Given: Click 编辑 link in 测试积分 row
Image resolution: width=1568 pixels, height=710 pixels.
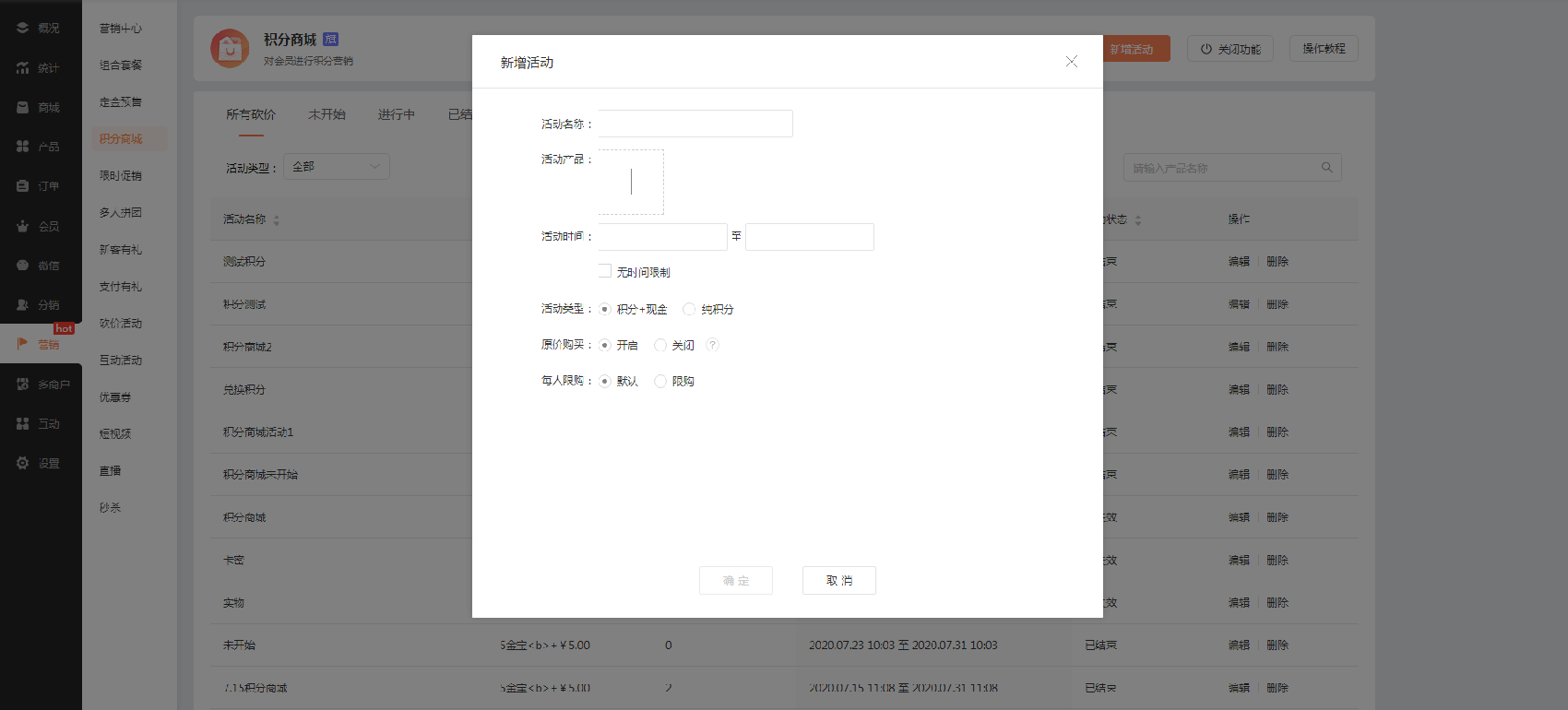Looking at the screenshot, I should coord(1239,262).
